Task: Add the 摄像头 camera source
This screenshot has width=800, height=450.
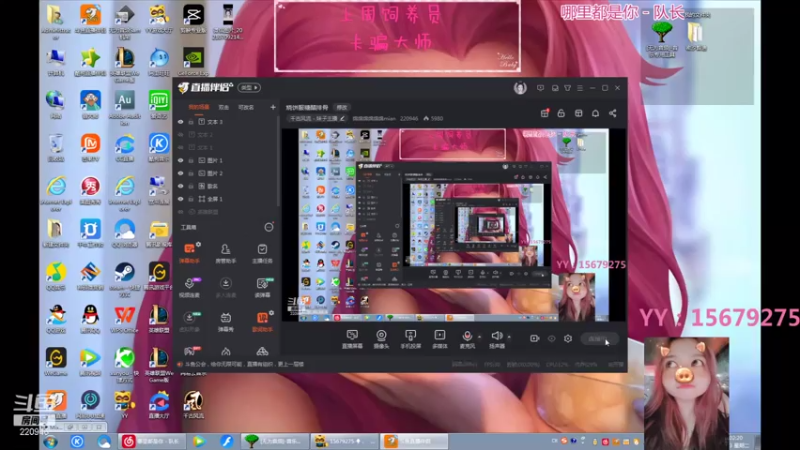Action: tap(381, 339)
